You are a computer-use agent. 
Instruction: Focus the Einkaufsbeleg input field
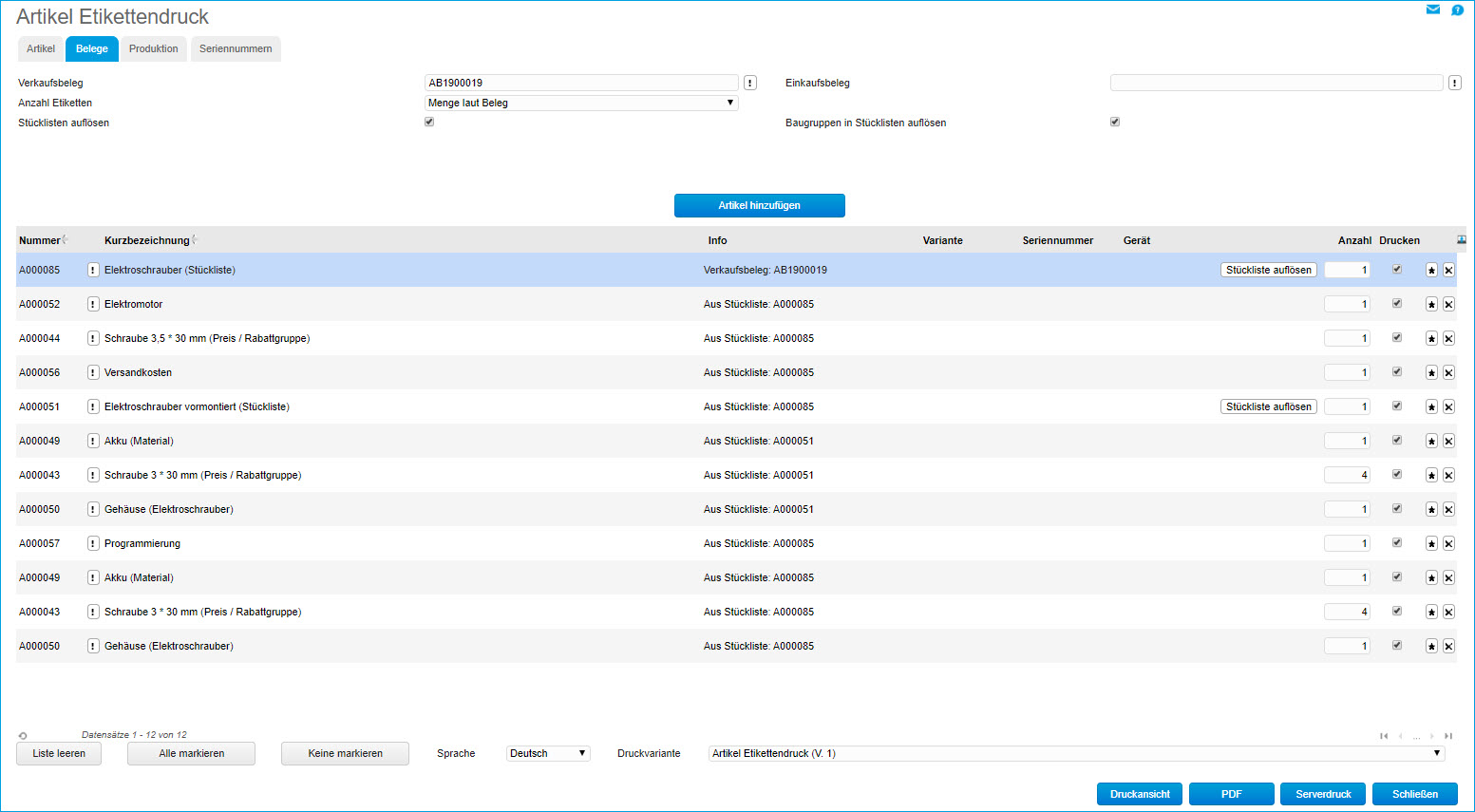click(1276, 83)
